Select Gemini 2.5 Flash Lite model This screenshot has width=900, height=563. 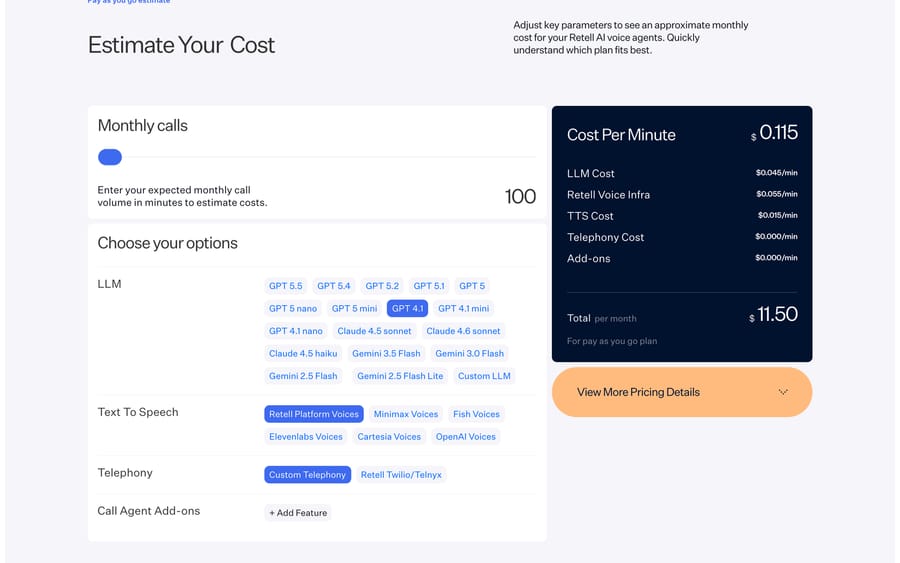[400, 376]
